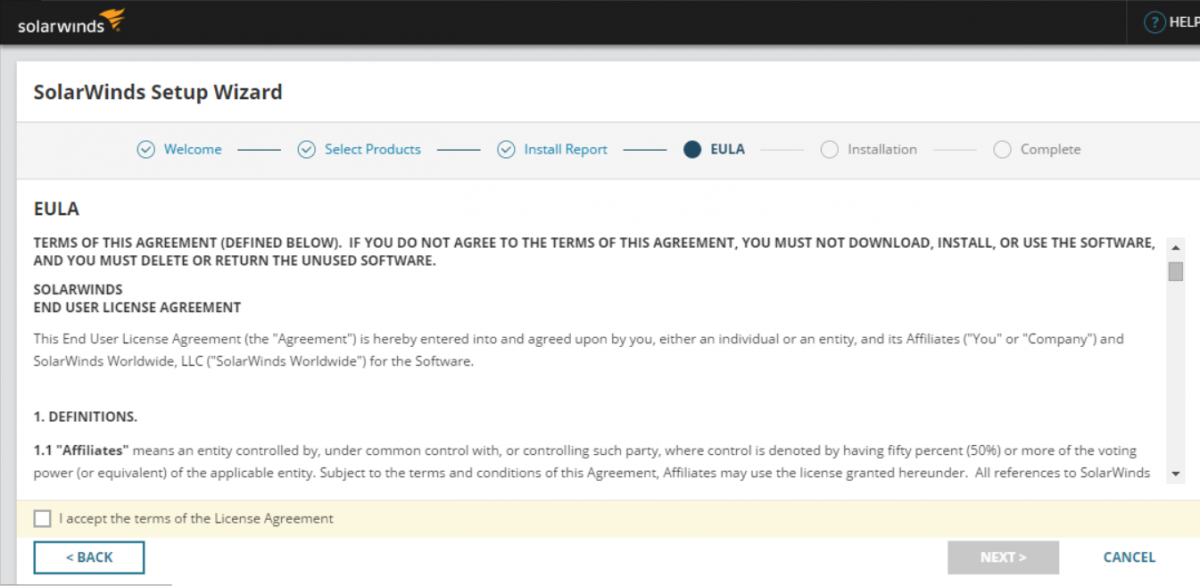1200x586 pixels.
Task: Click the Complete step empty circle
Action: [1002, 150]
